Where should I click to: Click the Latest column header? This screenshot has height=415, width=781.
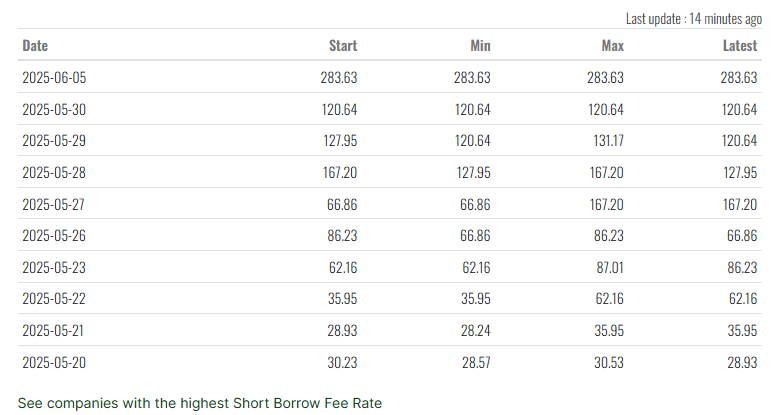click(739, 46)
